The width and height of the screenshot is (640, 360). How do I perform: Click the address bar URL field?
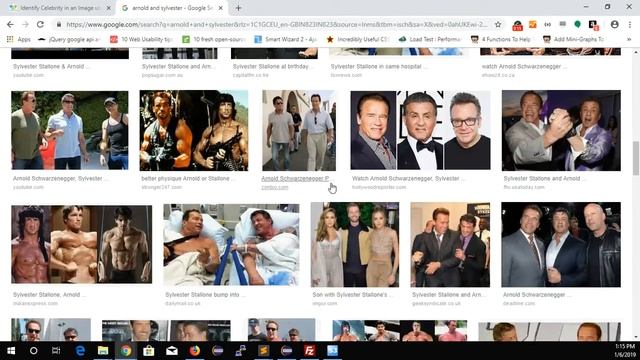pos(277,24)
